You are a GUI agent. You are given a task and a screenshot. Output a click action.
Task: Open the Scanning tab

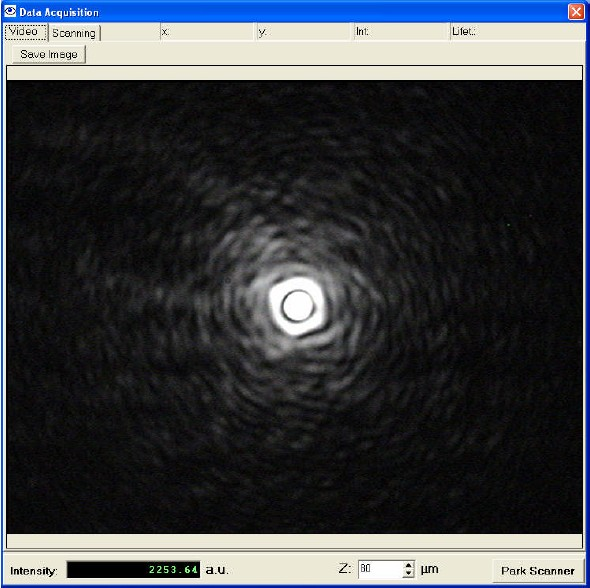coord(75,33)
